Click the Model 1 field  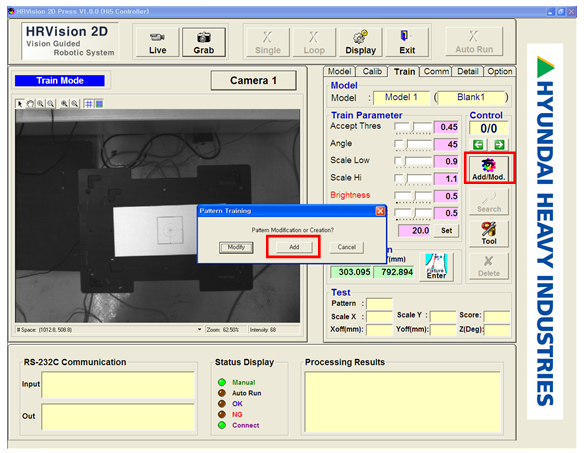tap(402, 98)
